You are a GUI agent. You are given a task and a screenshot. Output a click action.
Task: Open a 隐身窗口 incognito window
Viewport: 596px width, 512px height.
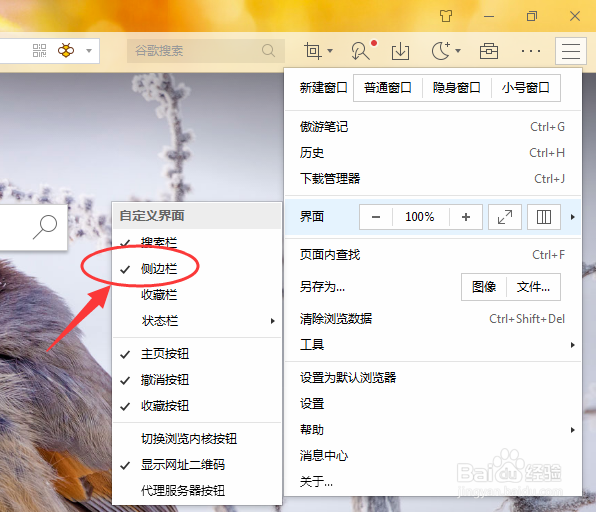point(457,88)
